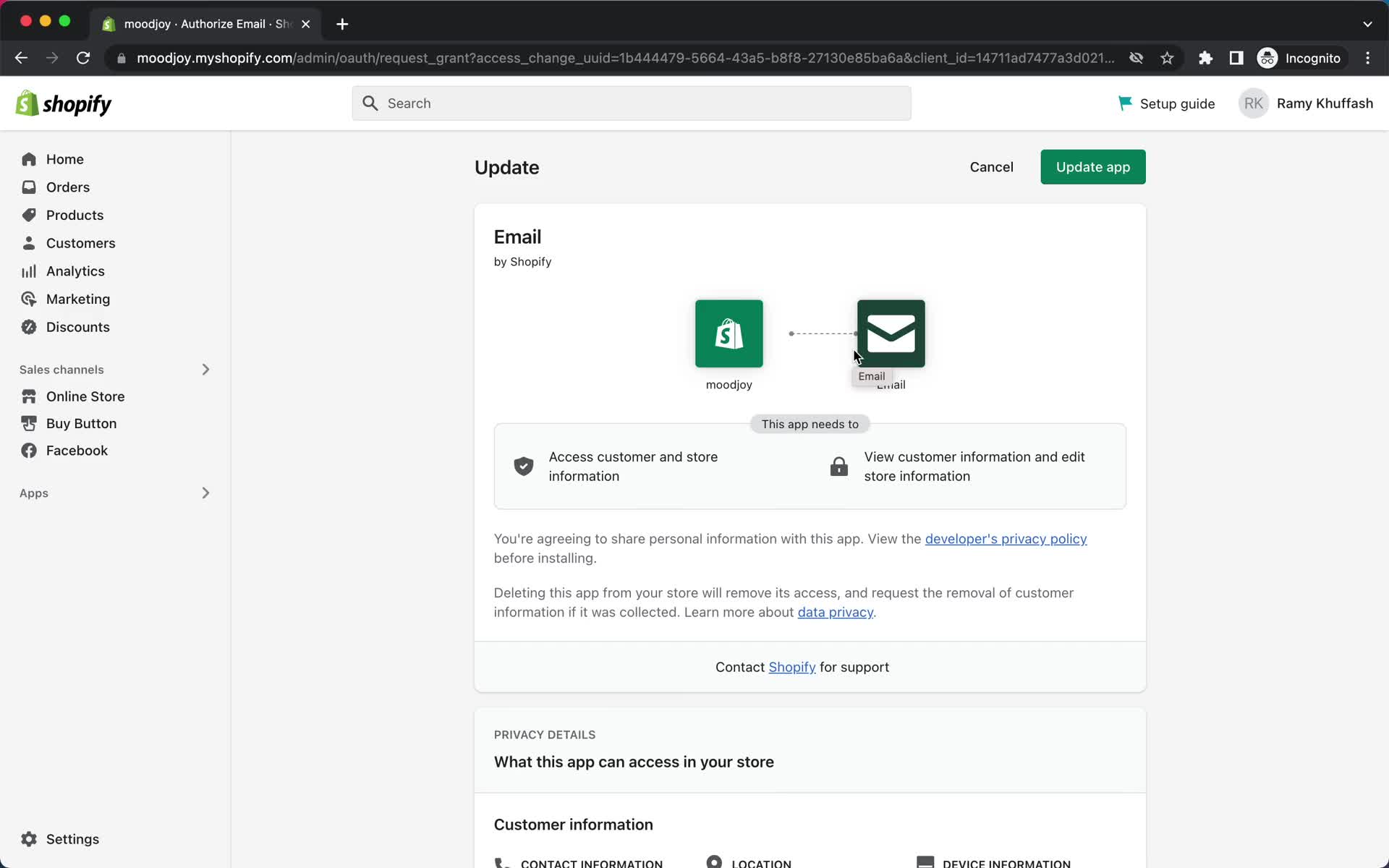1389x868 pixels.
Task: Click the green Update app button
Action: tap(1092, 167)
